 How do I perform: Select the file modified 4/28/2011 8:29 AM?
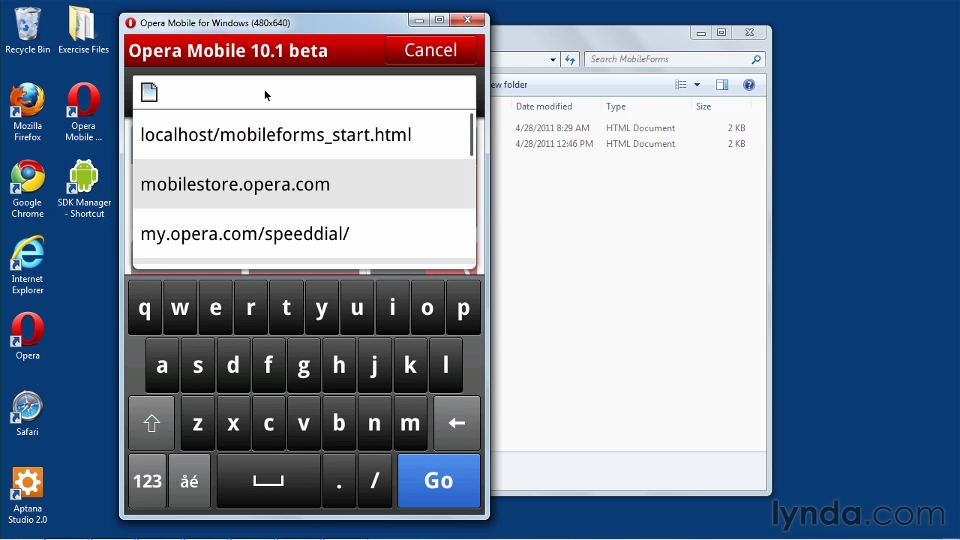click(x=628, y=128)
